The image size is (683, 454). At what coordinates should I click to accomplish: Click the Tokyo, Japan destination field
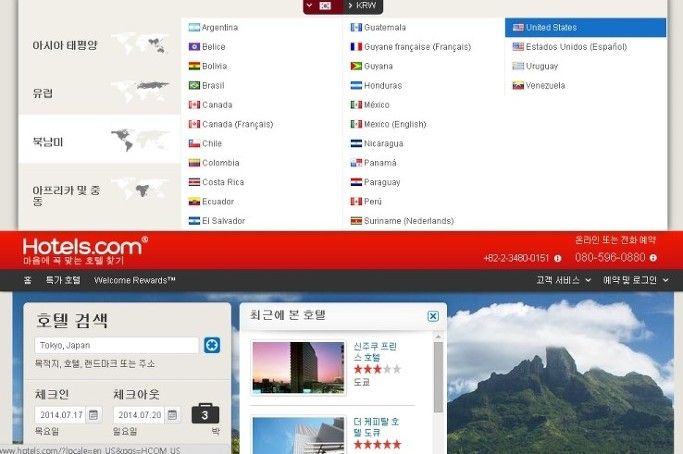[117, 345]
